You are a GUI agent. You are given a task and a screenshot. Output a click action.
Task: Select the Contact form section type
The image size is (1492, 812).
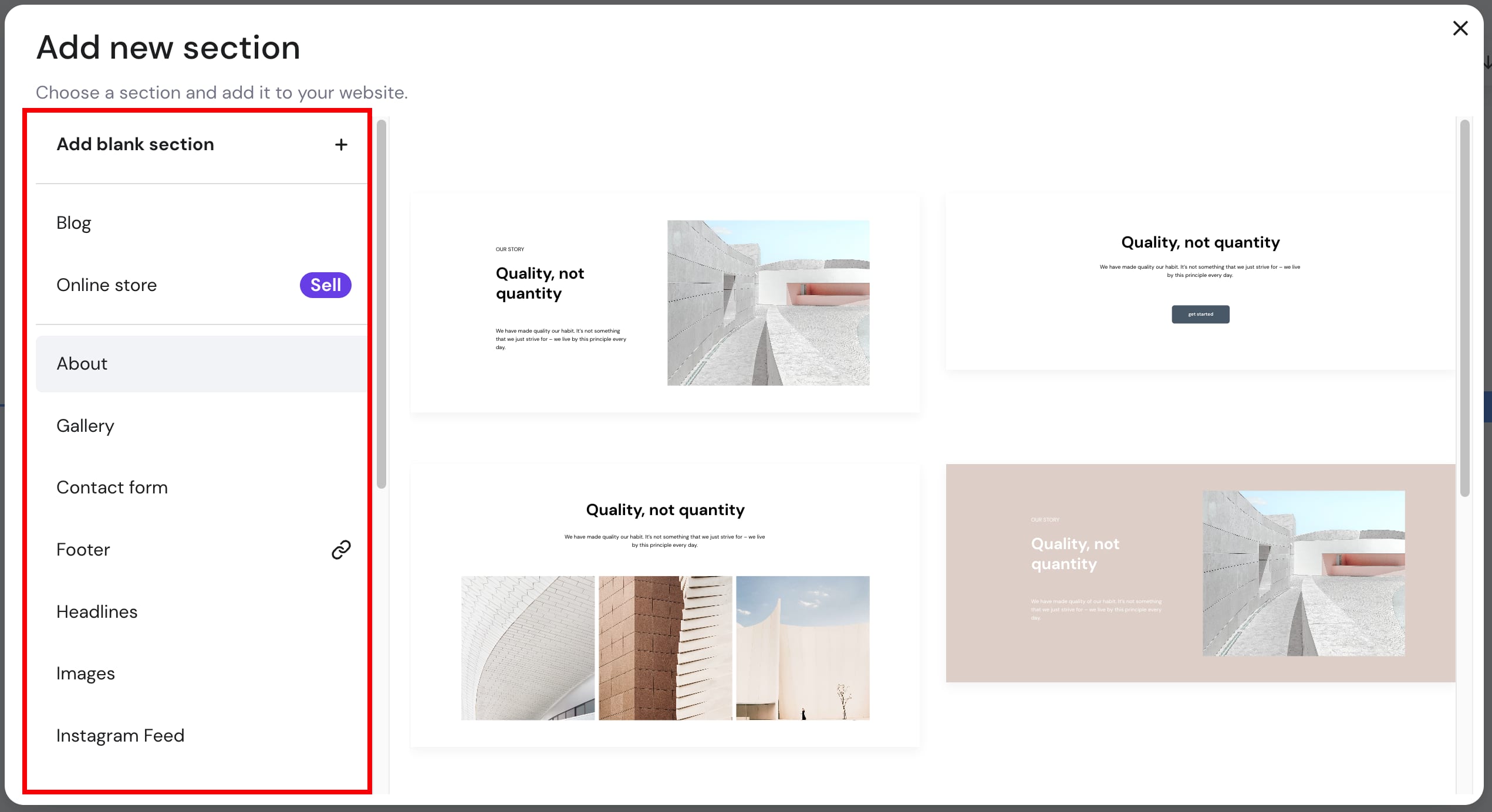point(112,487)
